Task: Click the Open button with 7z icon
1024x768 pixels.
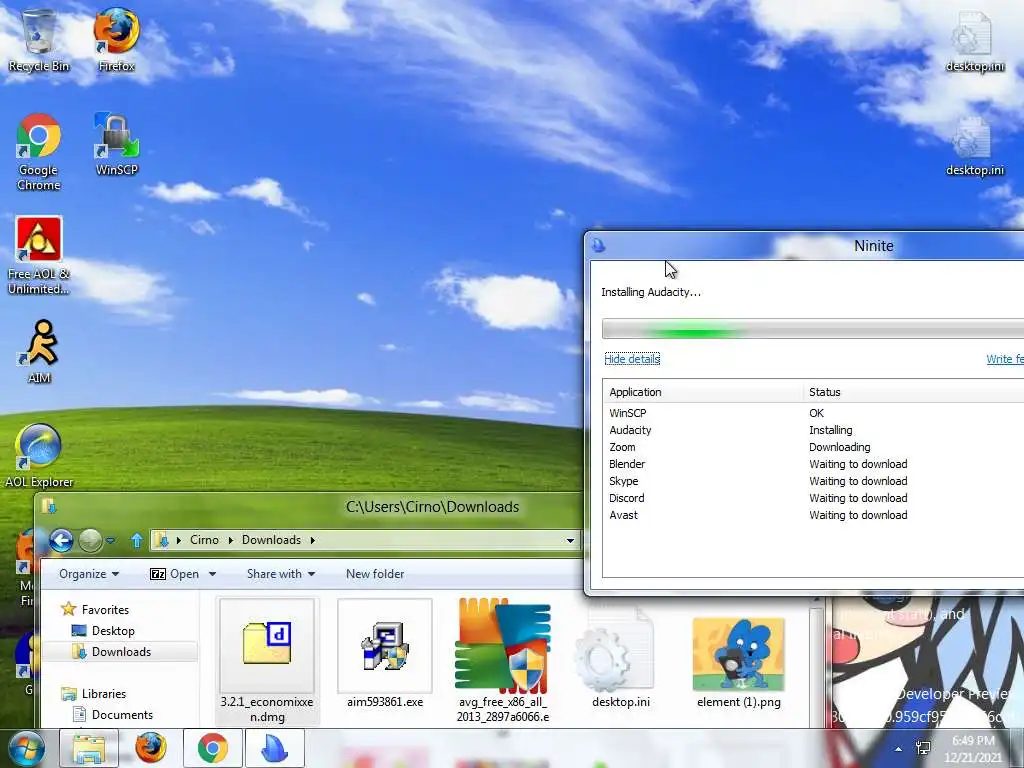Action: pos(175,574)
